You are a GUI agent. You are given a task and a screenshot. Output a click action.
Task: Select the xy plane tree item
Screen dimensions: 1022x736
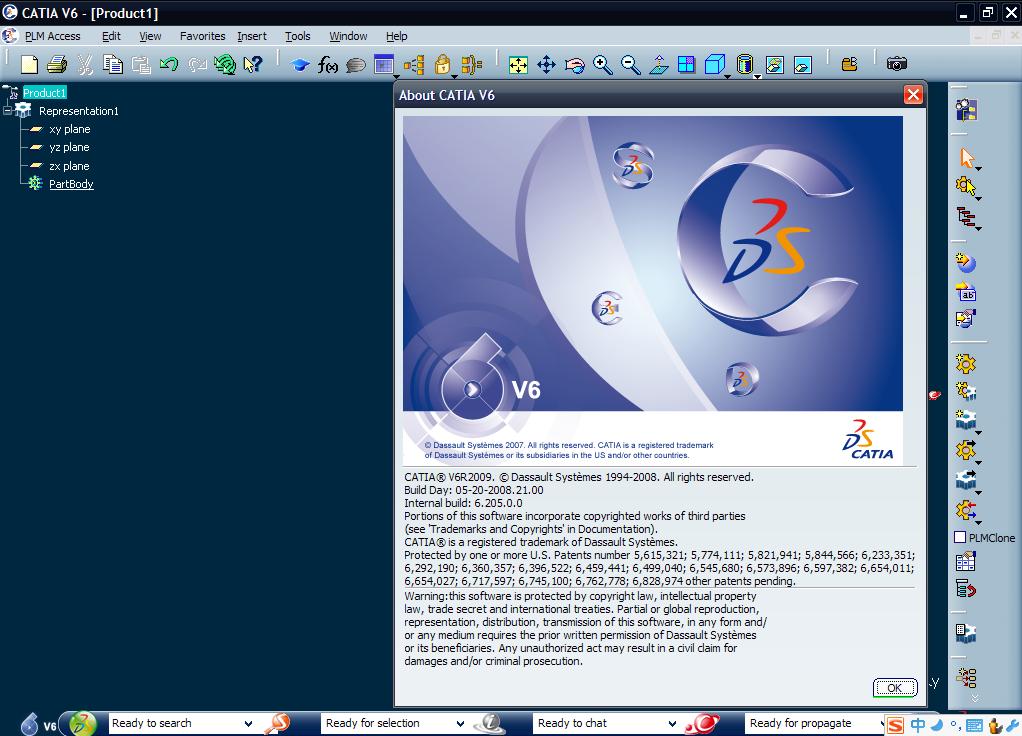pyautogui.click(x=70, y=129)
